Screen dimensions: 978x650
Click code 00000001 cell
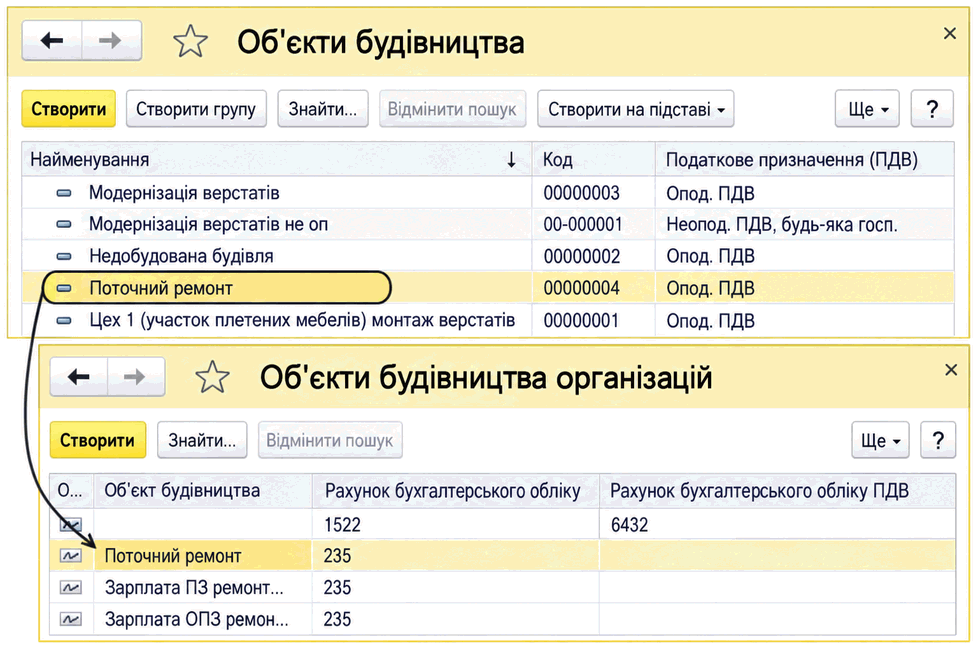(x=593, y=321)
